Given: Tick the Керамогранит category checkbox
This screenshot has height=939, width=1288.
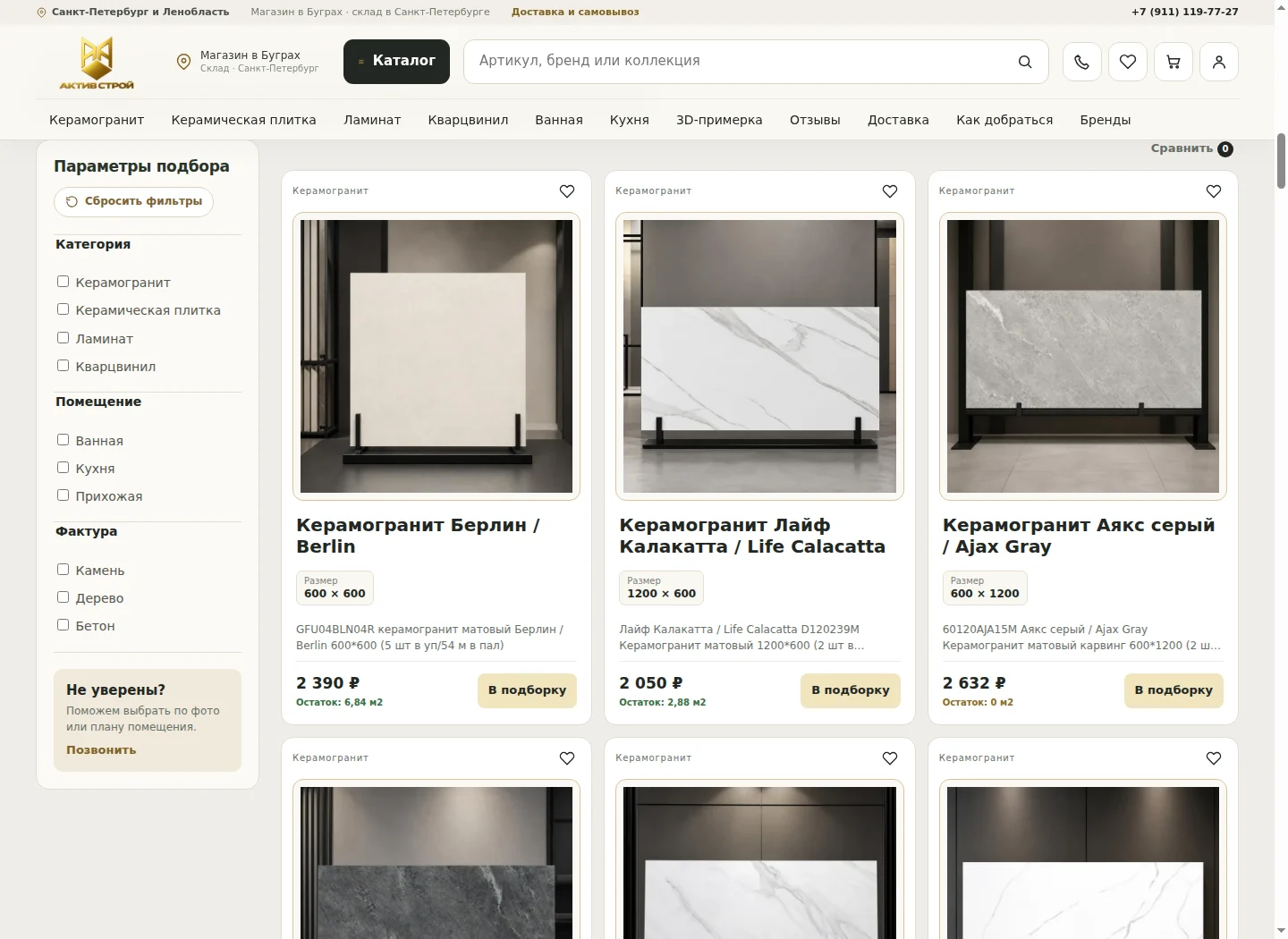Looking at the screenshot, I should pos(63,282).
